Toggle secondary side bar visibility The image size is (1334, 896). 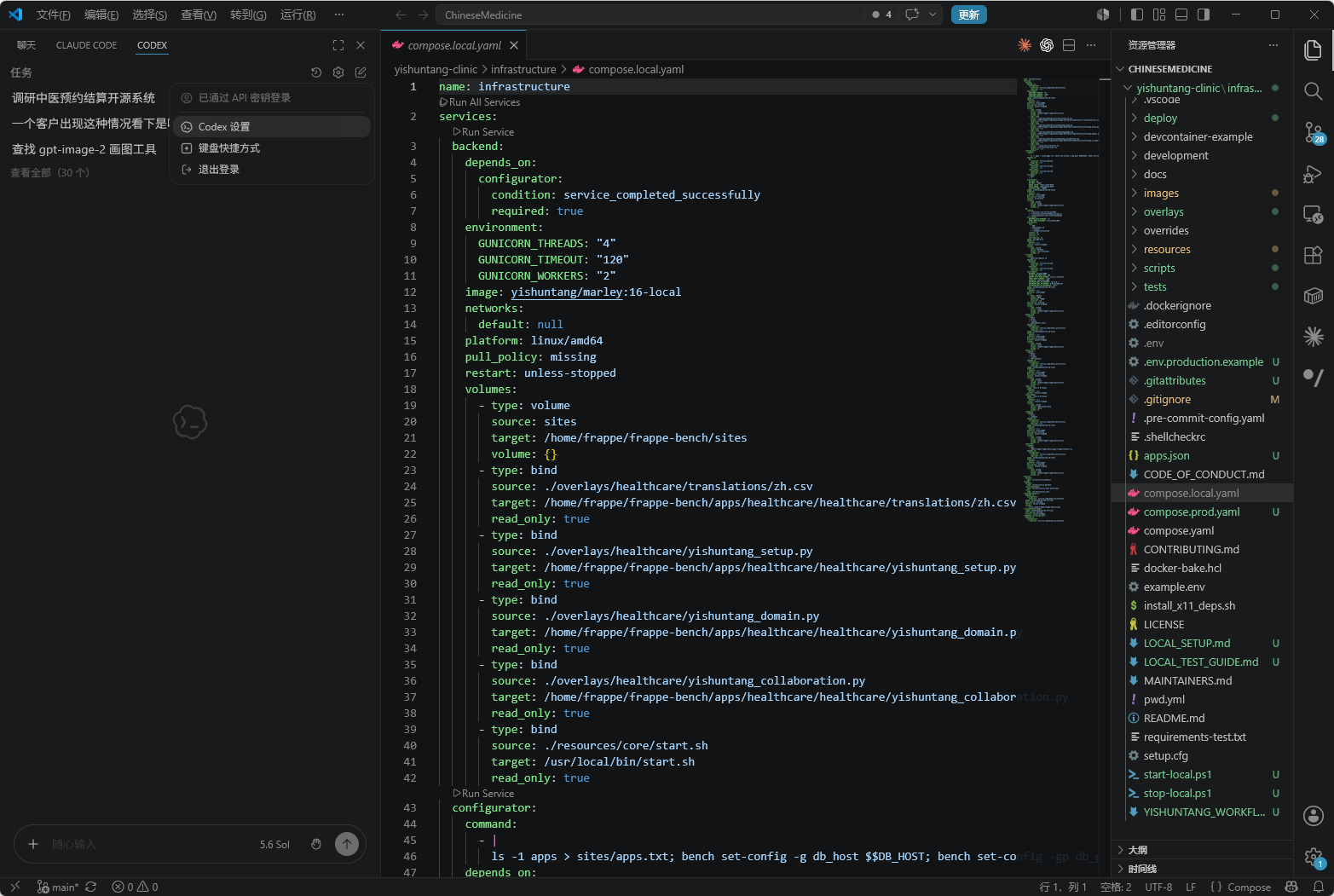click(1204, 14)
